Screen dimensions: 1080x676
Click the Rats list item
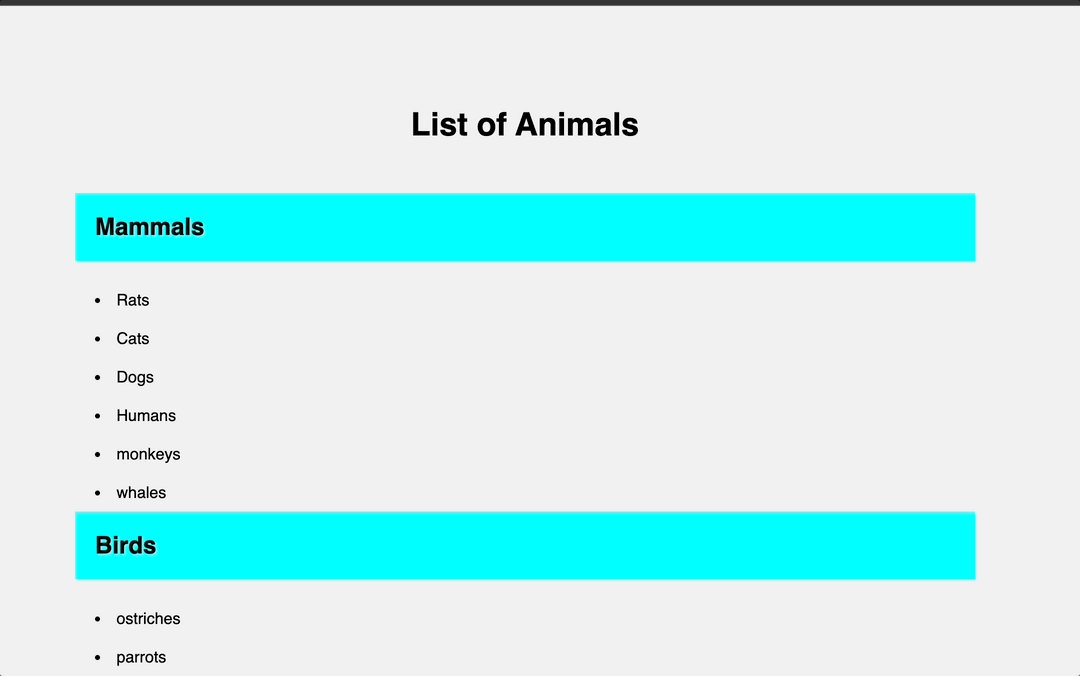[x=133, y=300]
